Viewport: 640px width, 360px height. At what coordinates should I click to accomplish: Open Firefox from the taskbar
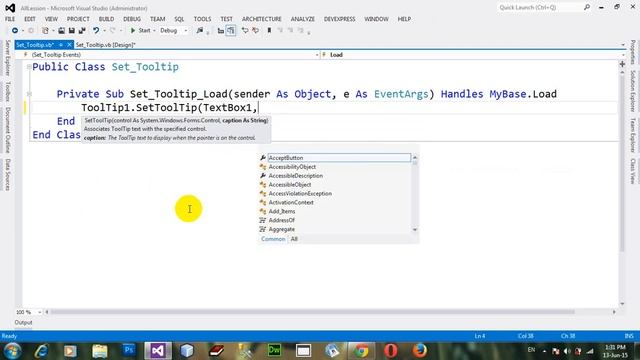[x=419, y=351]
